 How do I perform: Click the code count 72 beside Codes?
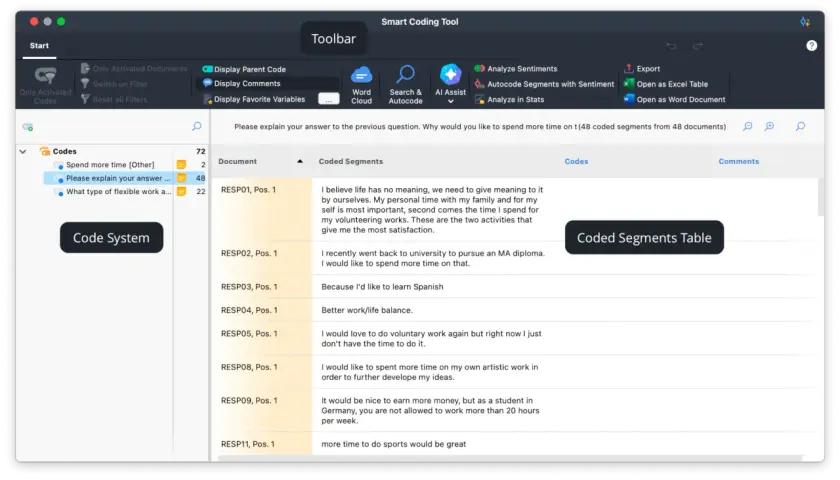click(200, 152)
